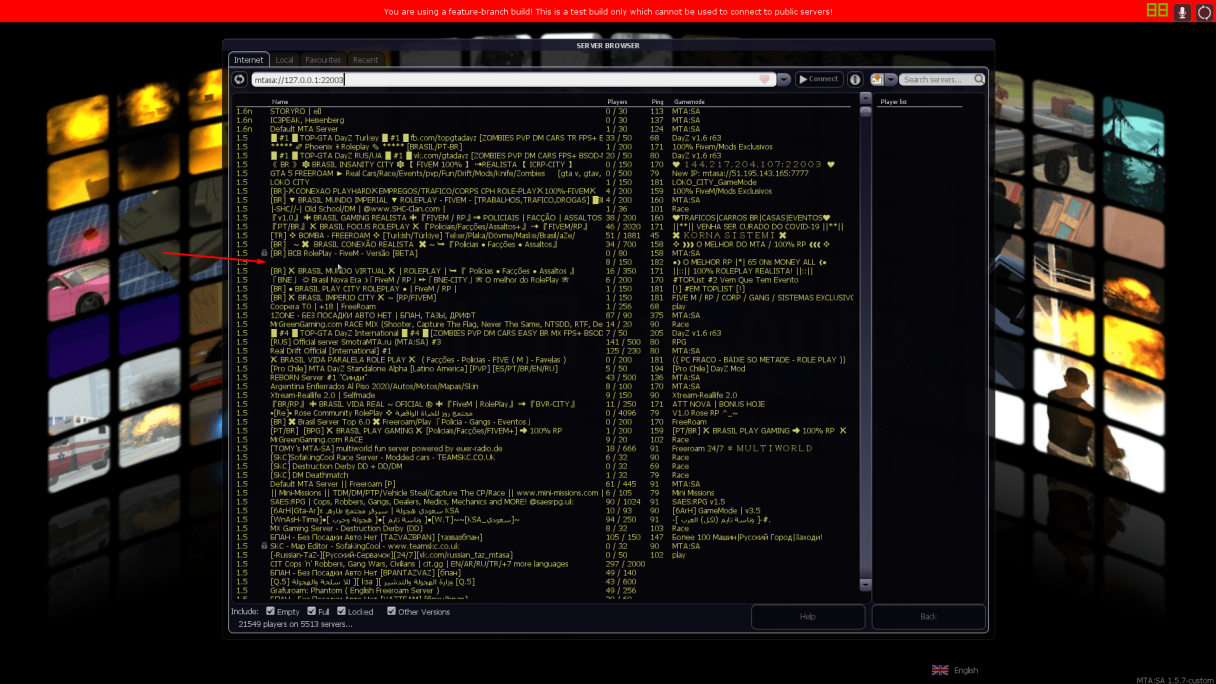Click the search magnifier icon

(x=979, y=79)
